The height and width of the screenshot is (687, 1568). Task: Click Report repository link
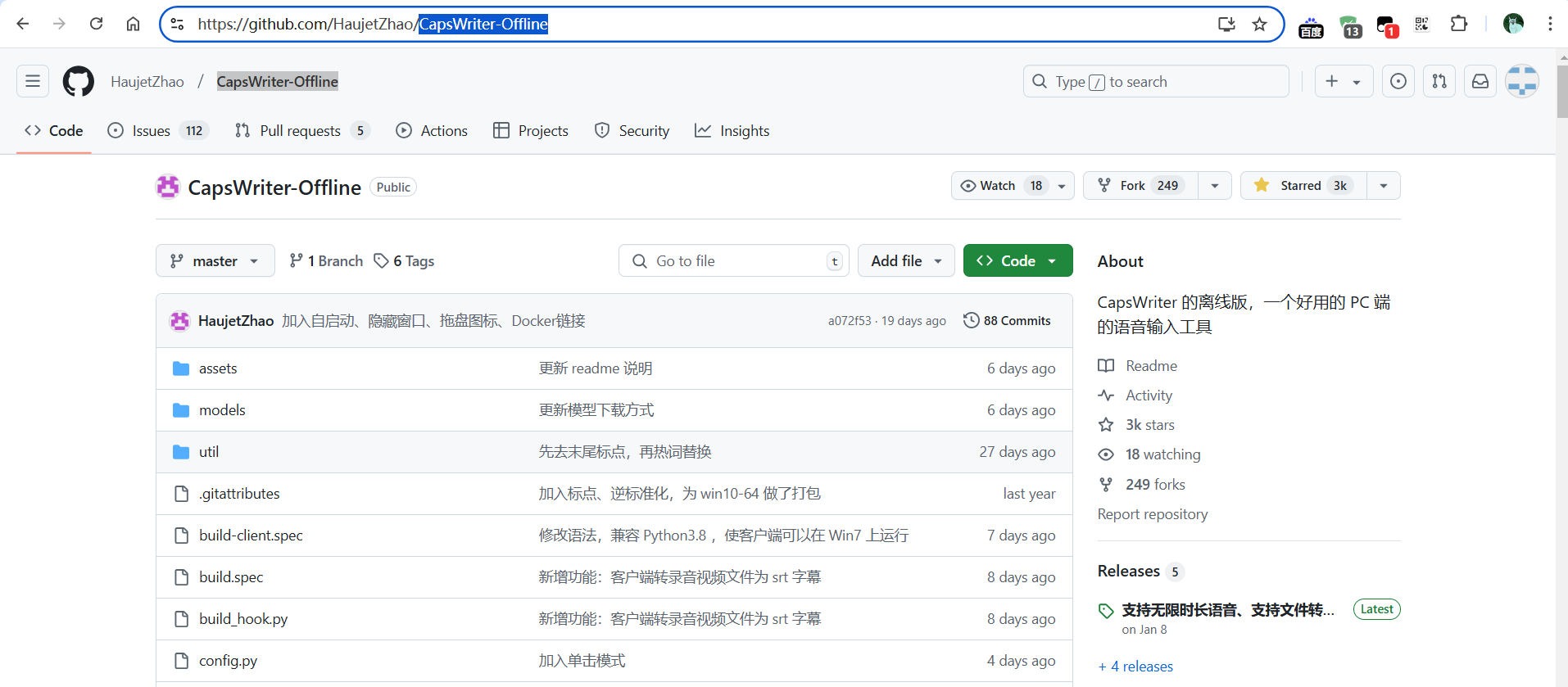[x=1152, y=514]
